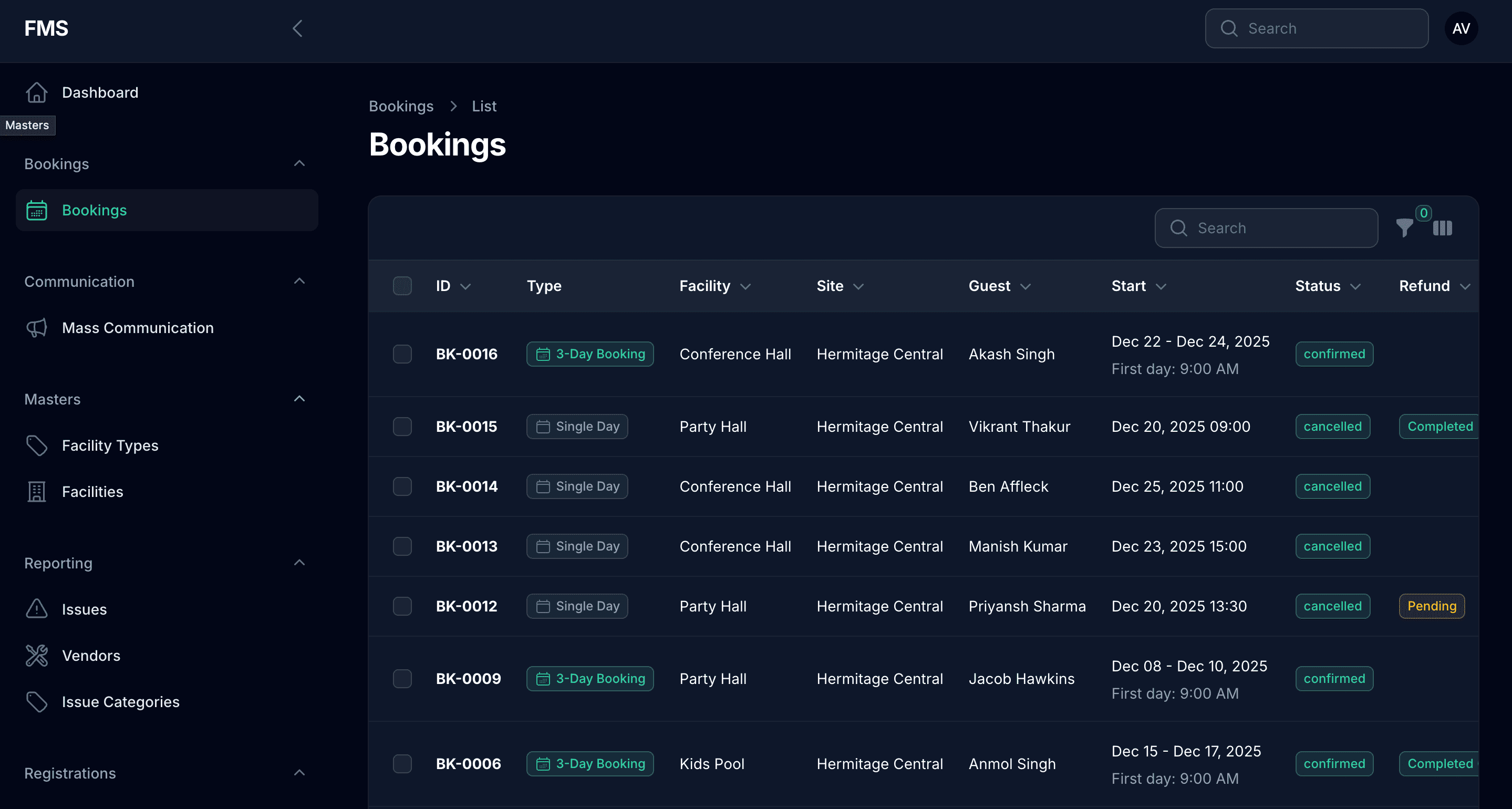Select Facilities in the Masters section

(92, 491)
